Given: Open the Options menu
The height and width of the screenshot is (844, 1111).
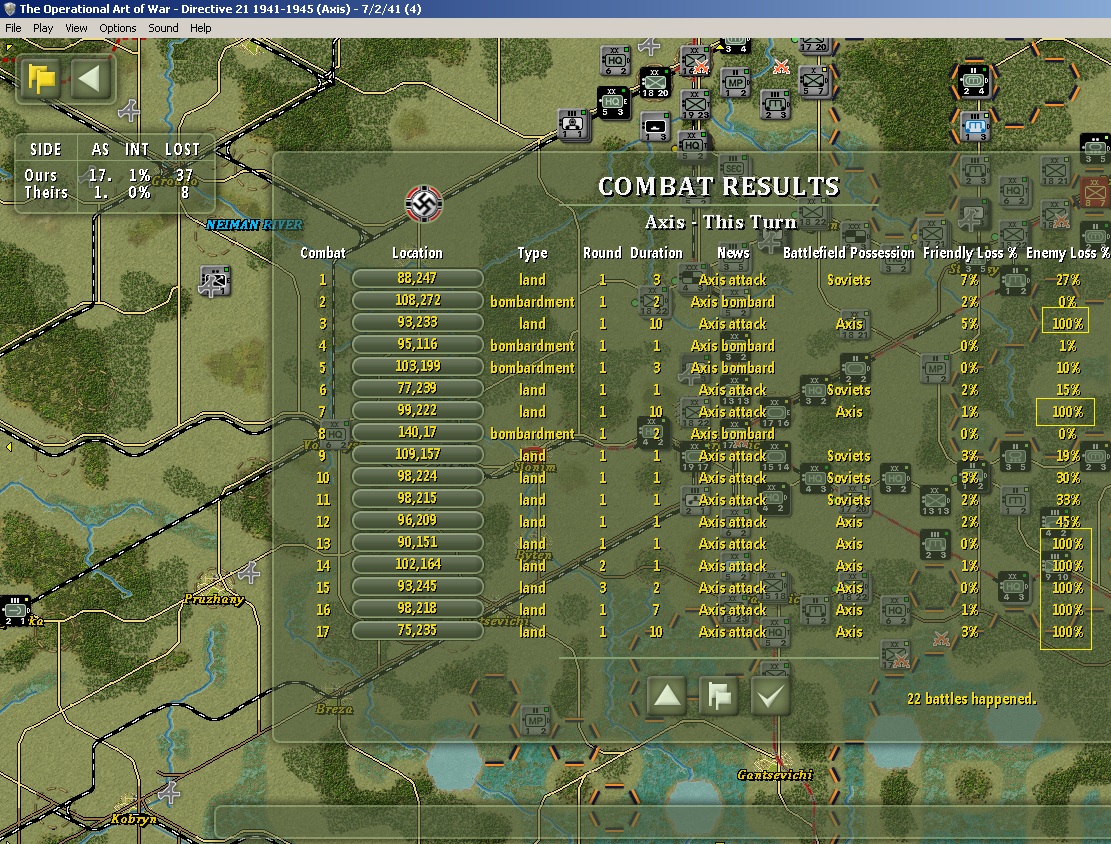Looking at the screenshot, I should tap(118, 28).
